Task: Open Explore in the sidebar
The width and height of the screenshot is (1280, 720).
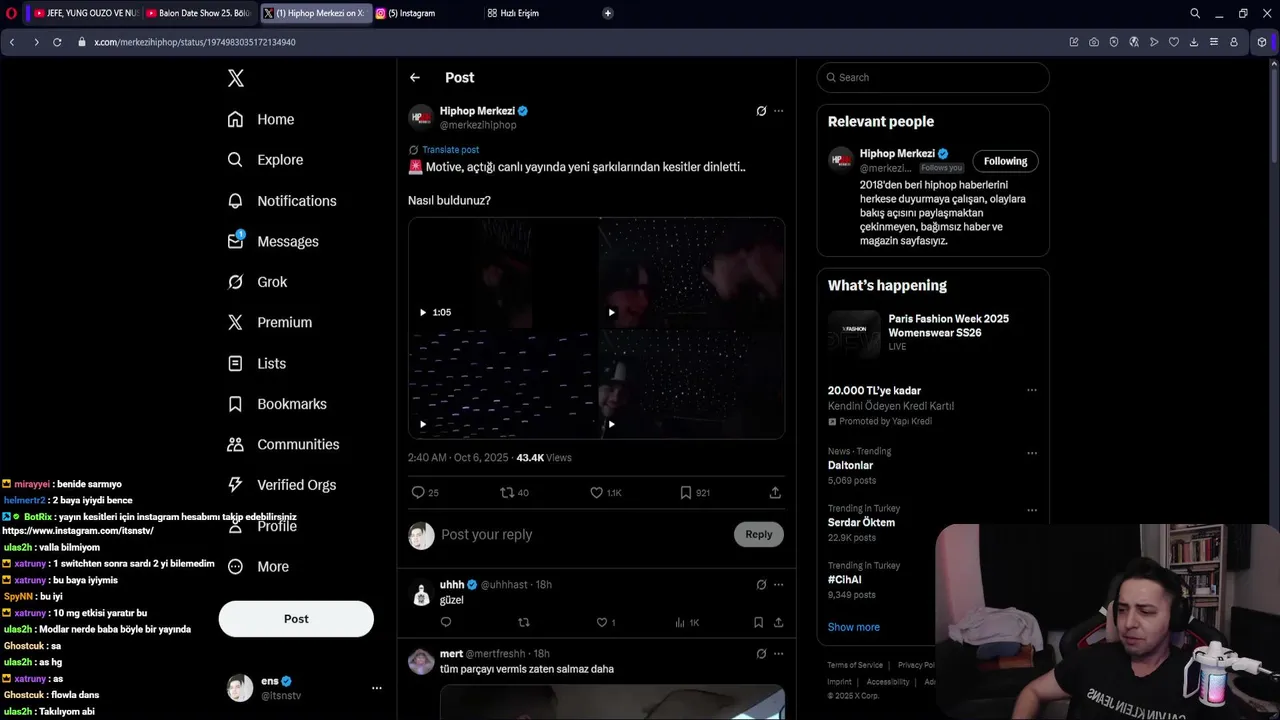Action: pos(265,160)
